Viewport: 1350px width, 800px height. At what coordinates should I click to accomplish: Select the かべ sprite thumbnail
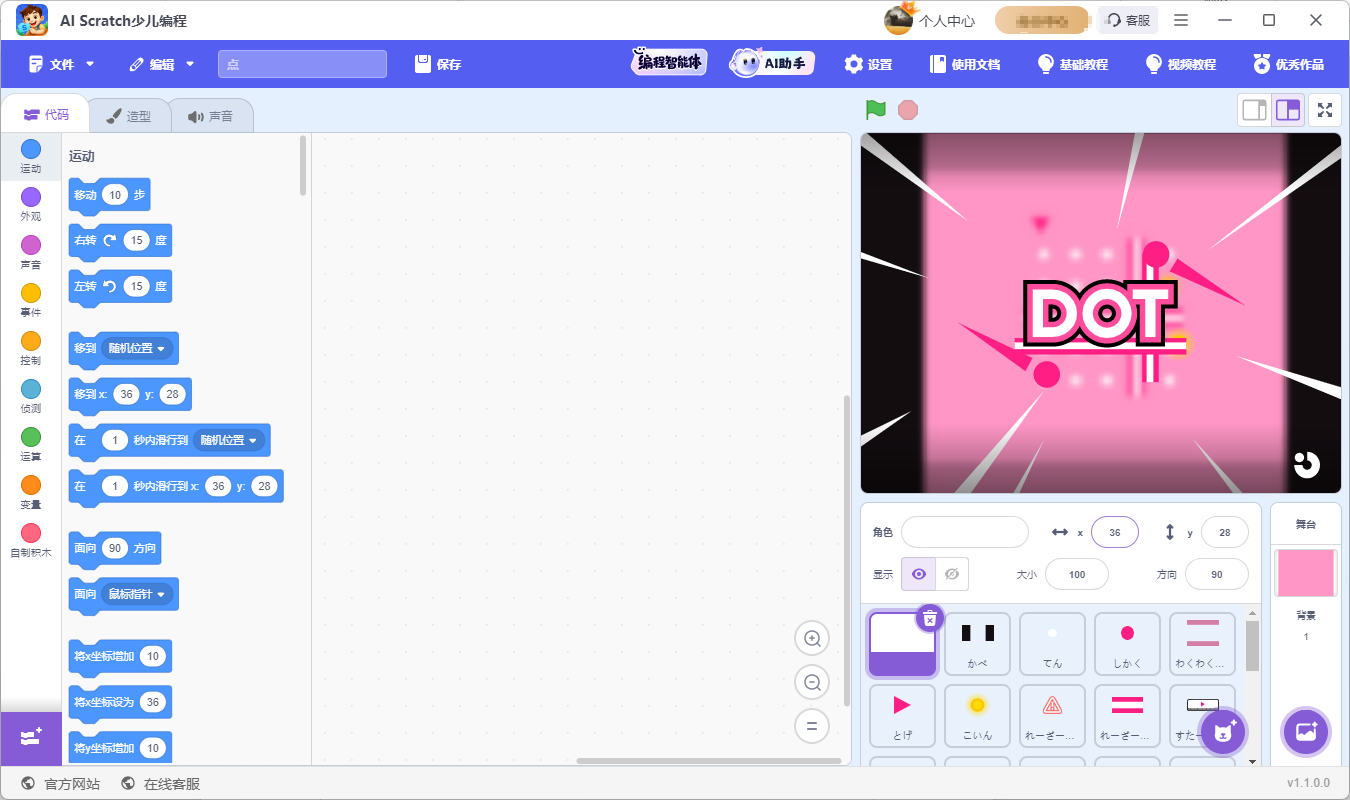coord(977,644)
